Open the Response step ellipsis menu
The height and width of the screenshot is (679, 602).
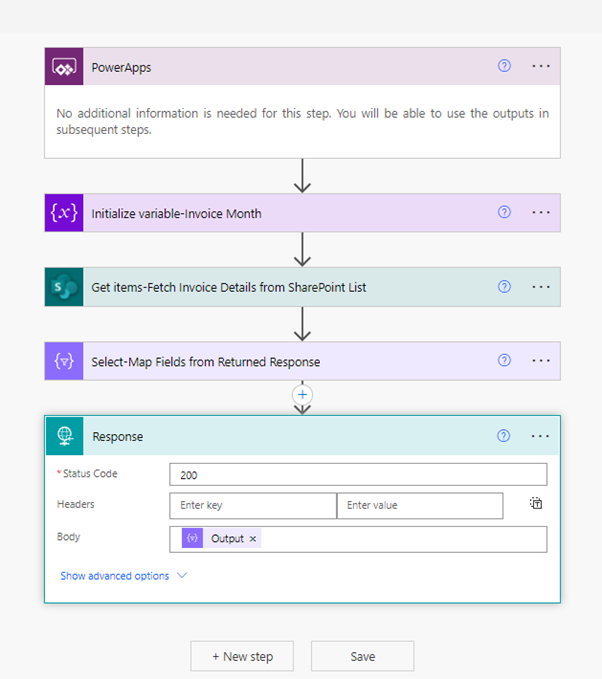(540, 436)
